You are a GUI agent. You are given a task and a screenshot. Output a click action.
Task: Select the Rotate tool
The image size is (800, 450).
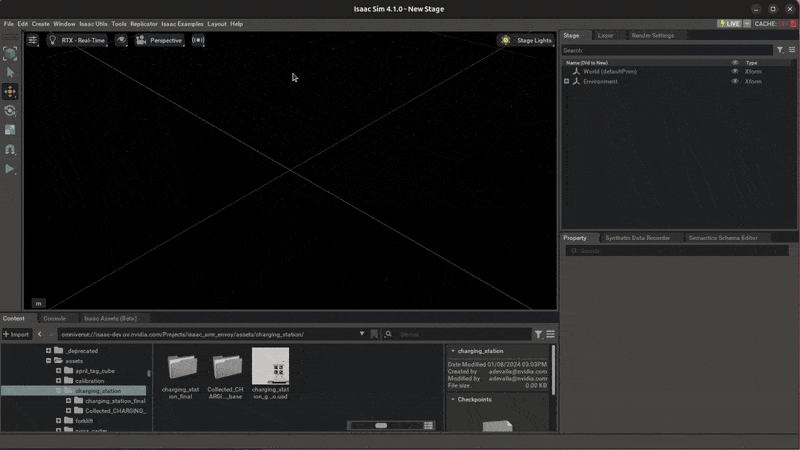[10, 111]
